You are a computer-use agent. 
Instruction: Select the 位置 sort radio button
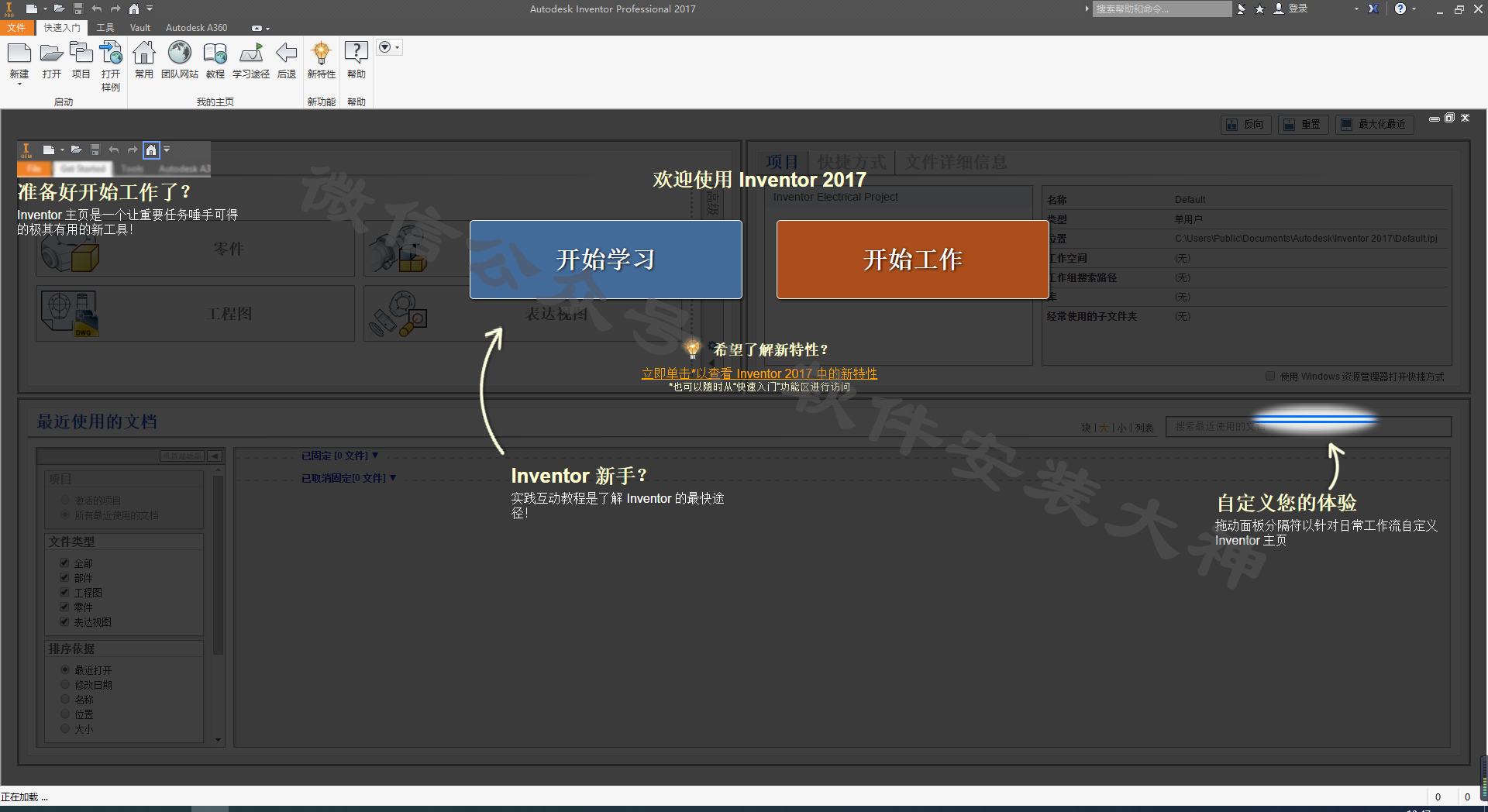(65, 714)
